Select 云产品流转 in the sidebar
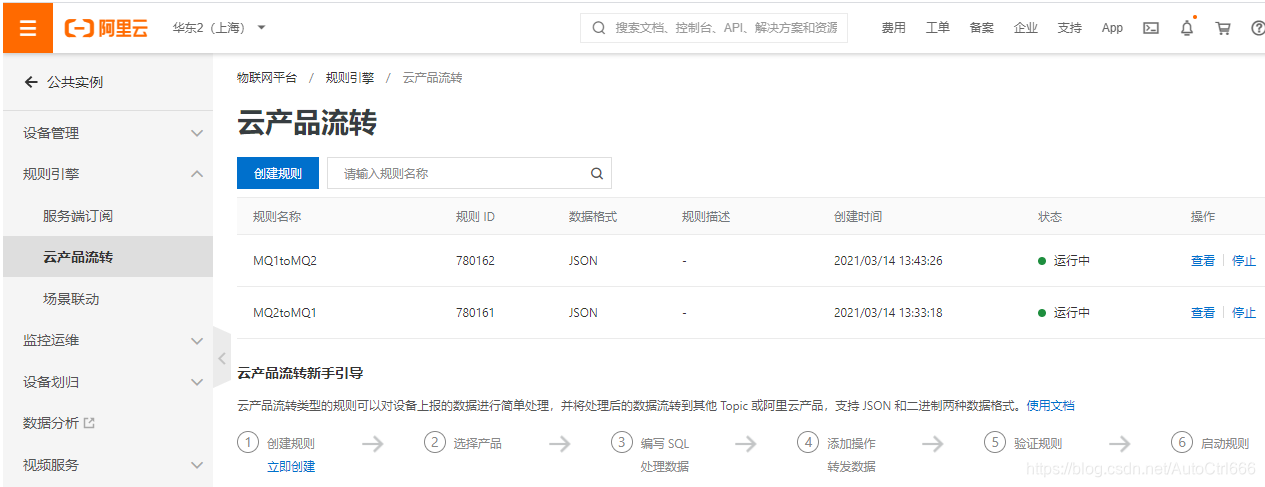This screenshot has width=1265, height=487. point(108,257)
